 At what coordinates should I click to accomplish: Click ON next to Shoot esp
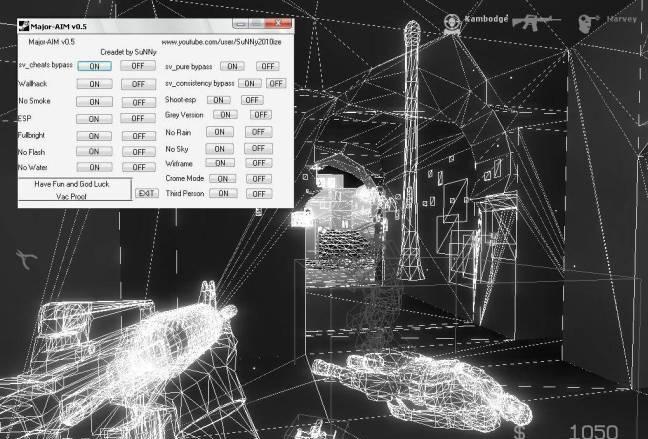tap(219, 100)
